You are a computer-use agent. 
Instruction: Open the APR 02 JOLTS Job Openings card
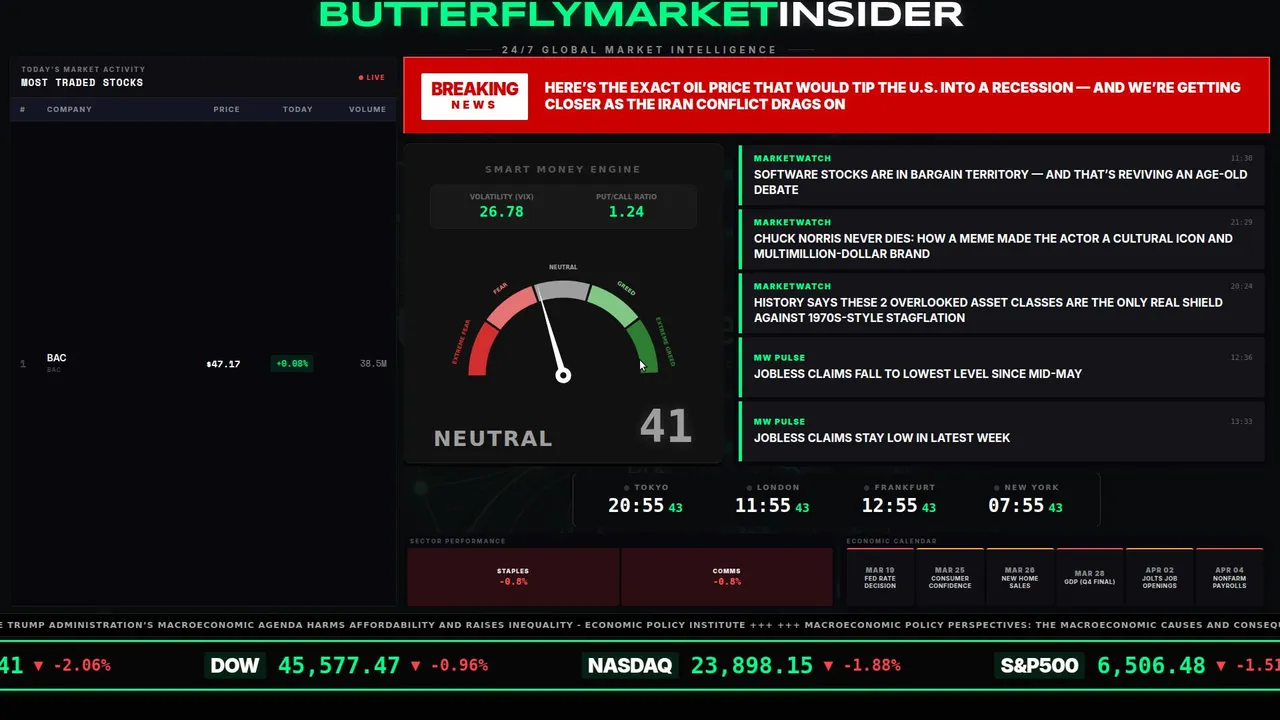tap(1160, 577)
